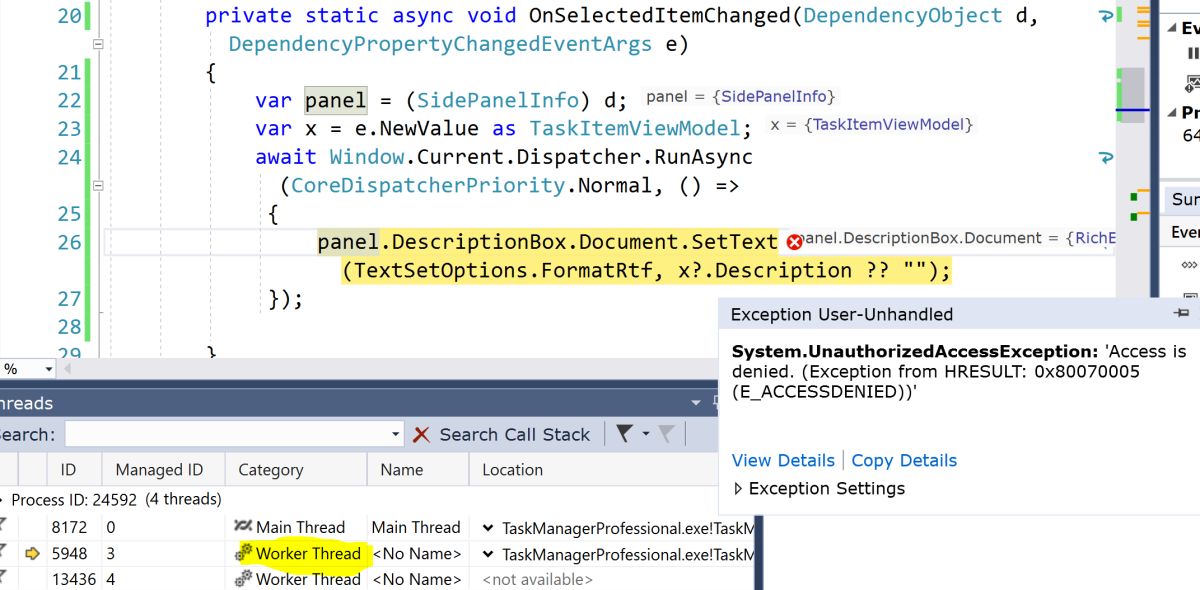Click the gear icon of Worker Thread 13436
This screenshot has height=590, width=1200.
pyautogui.click(x=244, y=579)
